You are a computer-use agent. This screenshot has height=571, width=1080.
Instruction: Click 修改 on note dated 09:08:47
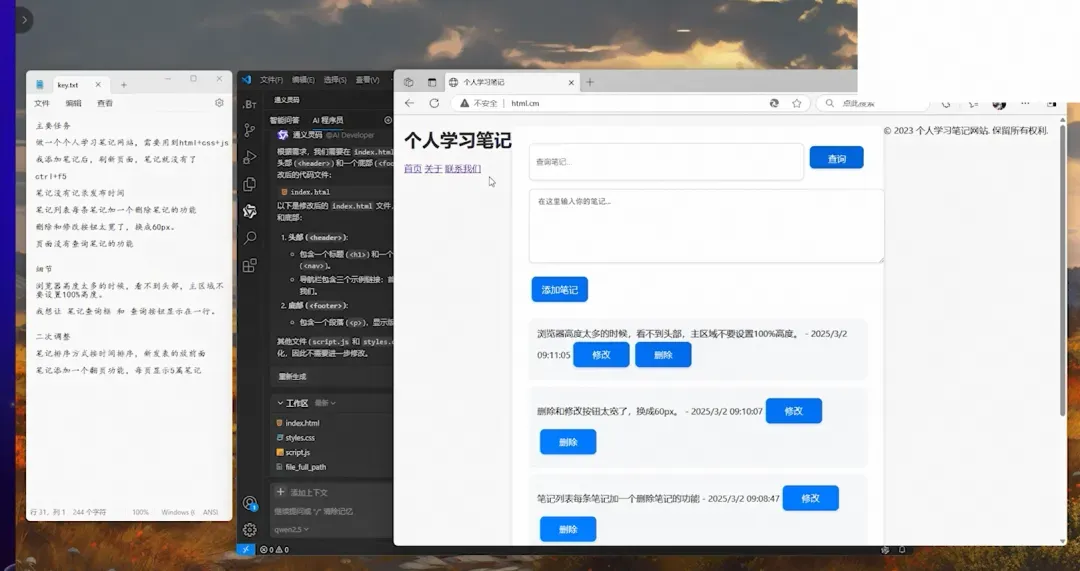811,498
